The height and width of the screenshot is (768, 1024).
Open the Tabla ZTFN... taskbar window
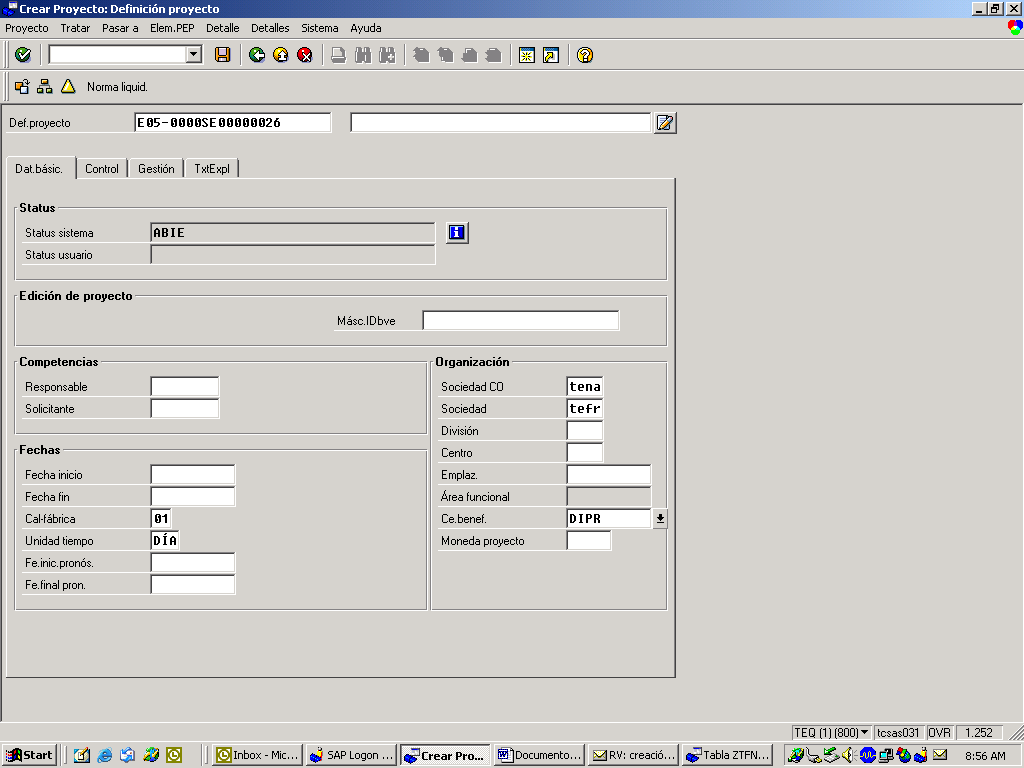[728, 755]
